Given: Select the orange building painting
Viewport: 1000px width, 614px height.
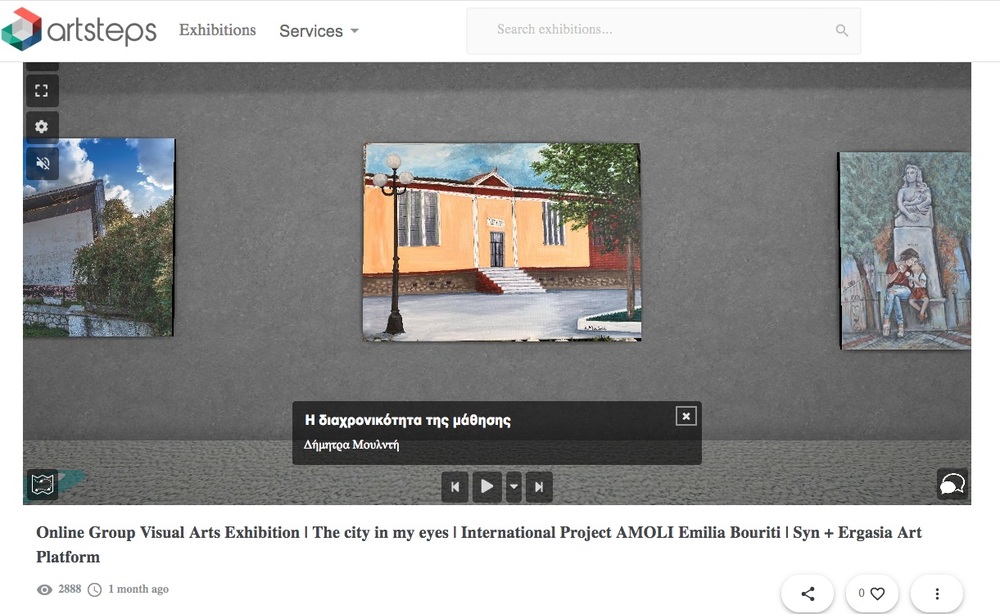Looking at the screenshot, I should pyautogui.click(x=501, y=242).
